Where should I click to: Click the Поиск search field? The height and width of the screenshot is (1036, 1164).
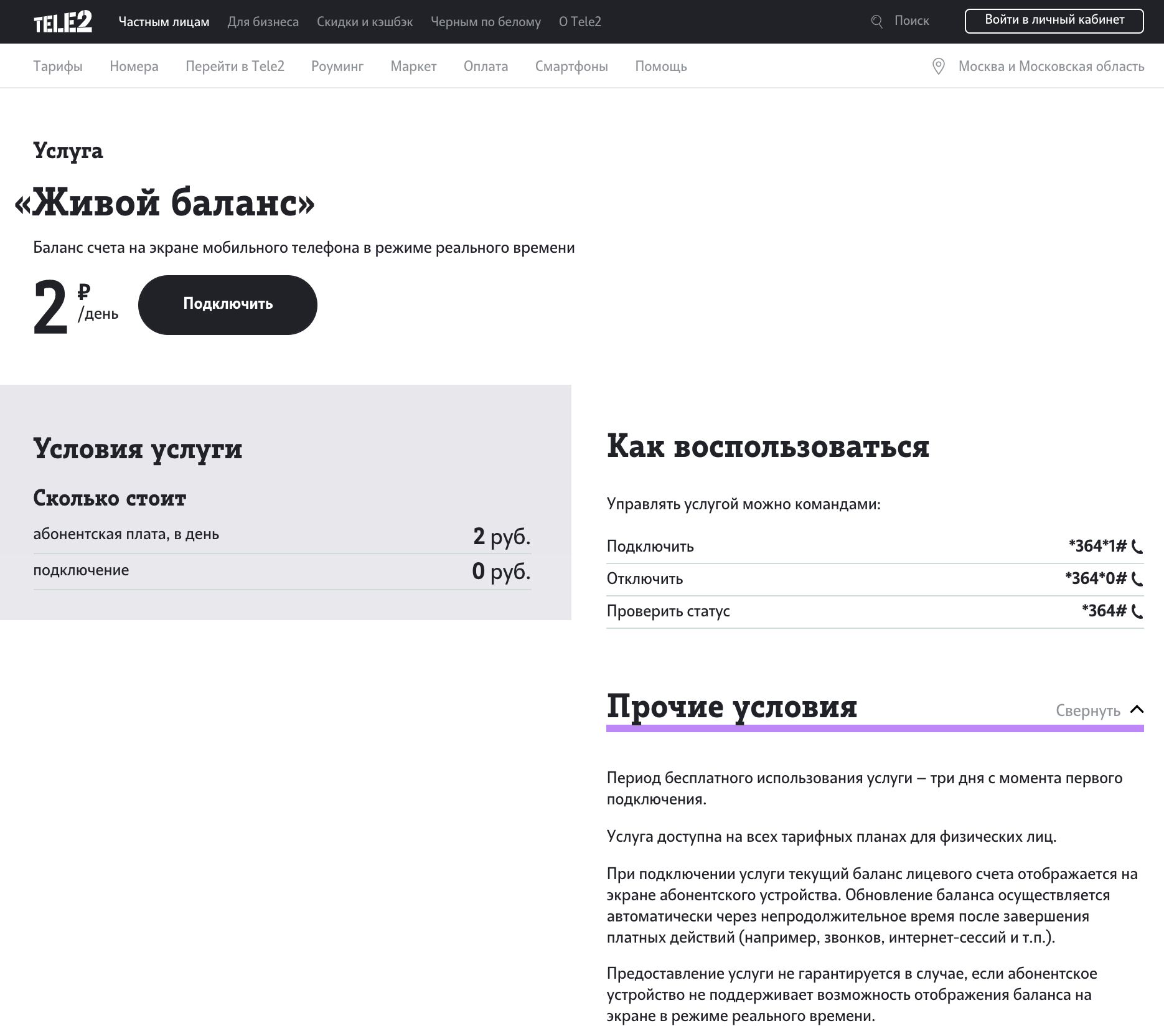[x=911, y=21]
